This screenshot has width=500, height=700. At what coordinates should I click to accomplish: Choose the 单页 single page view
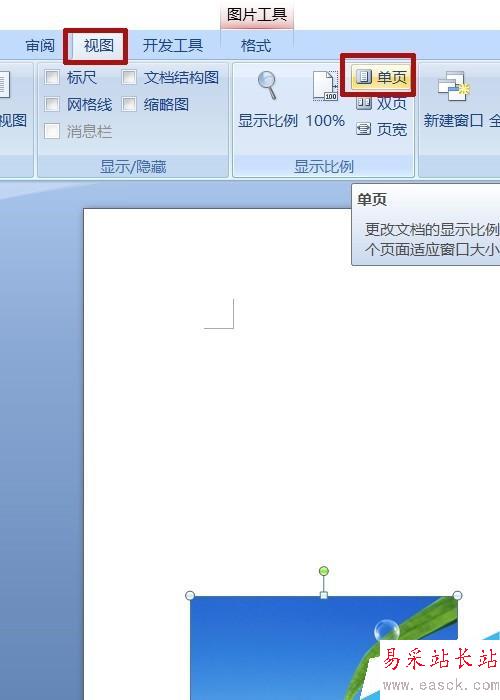coord(381,77)
